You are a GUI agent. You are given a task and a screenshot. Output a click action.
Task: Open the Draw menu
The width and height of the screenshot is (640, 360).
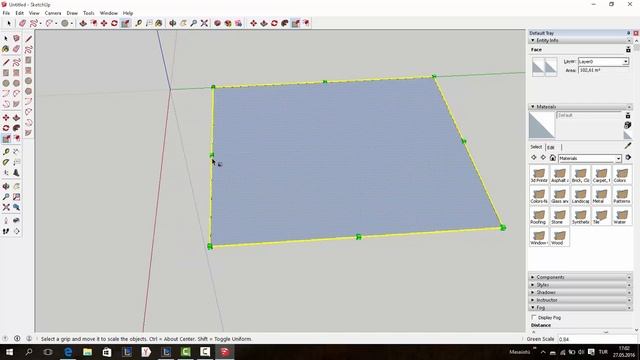click(x=72, y=13)
